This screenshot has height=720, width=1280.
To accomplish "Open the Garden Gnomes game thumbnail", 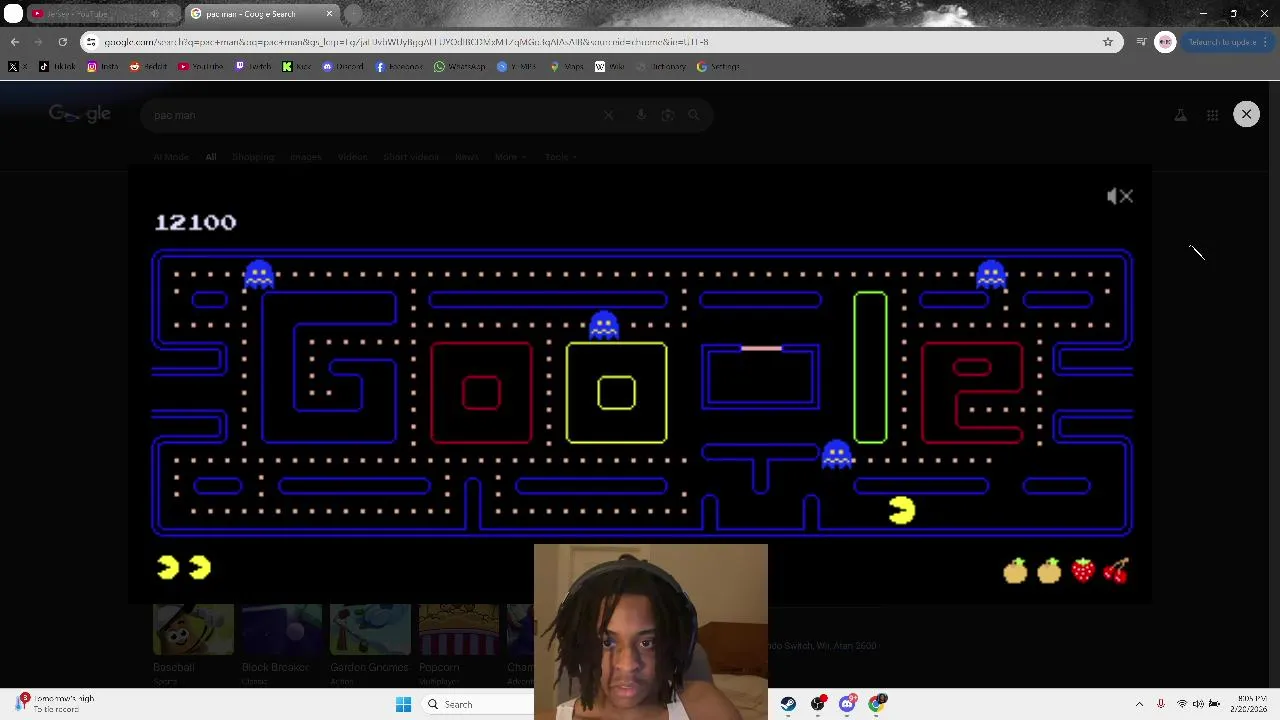I will point(370,629).
